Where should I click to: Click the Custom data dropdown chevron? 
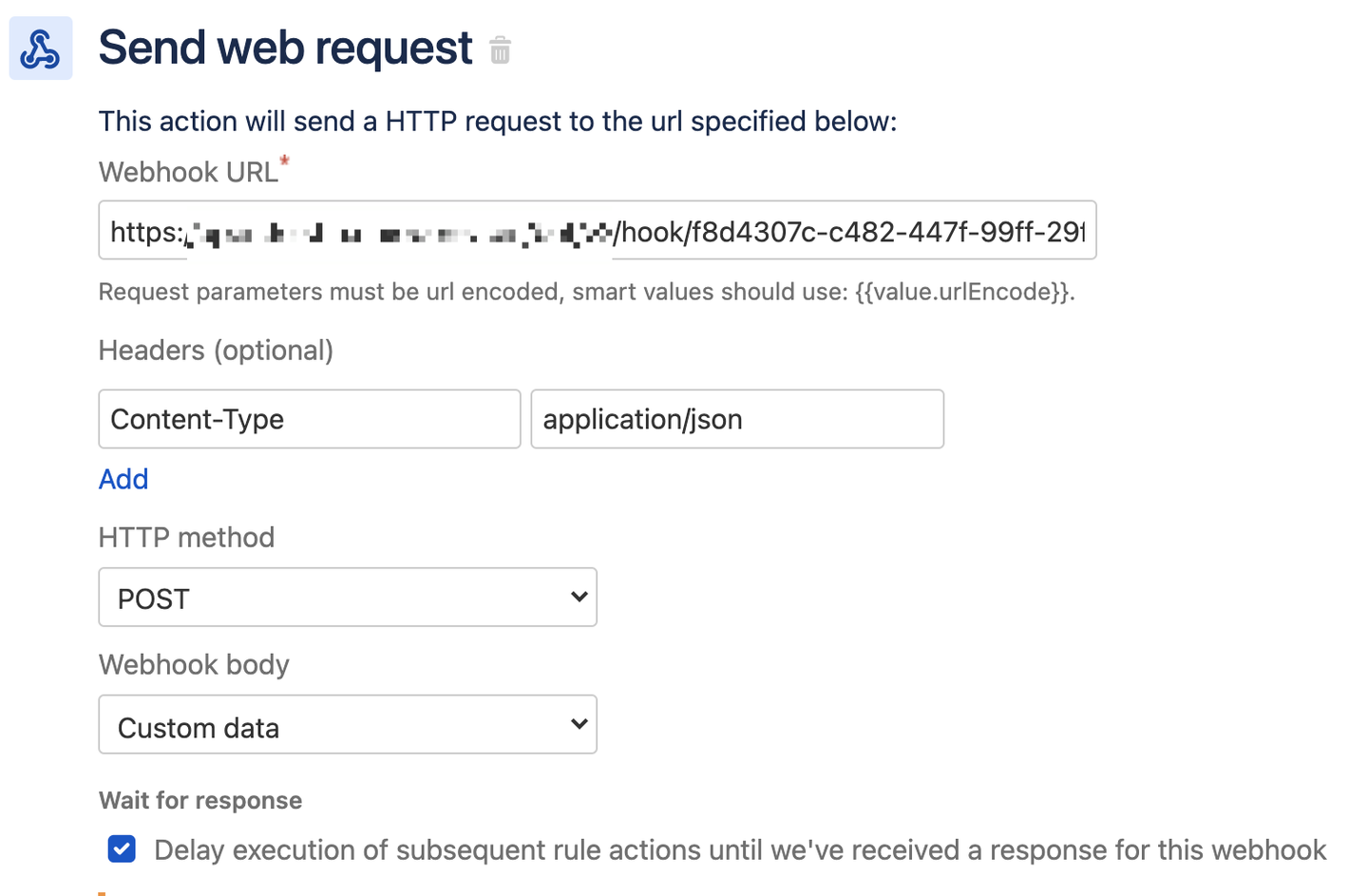pos(579,724)
